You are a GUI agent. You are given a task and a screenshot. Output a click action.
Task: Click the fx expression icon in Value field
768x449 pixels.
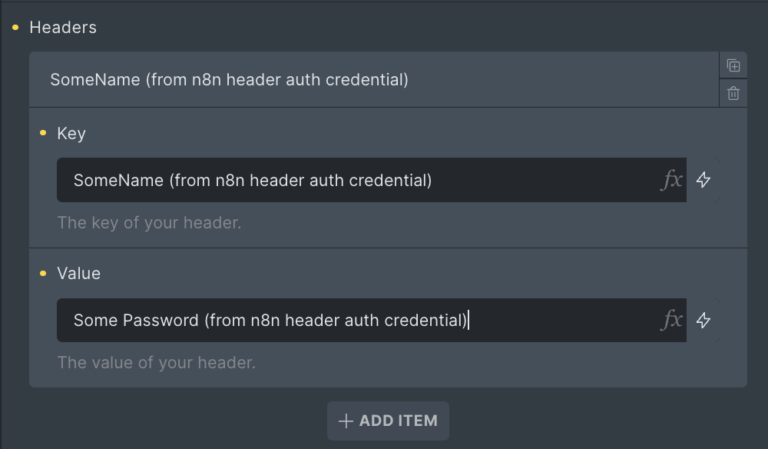(x=672, y=320)
